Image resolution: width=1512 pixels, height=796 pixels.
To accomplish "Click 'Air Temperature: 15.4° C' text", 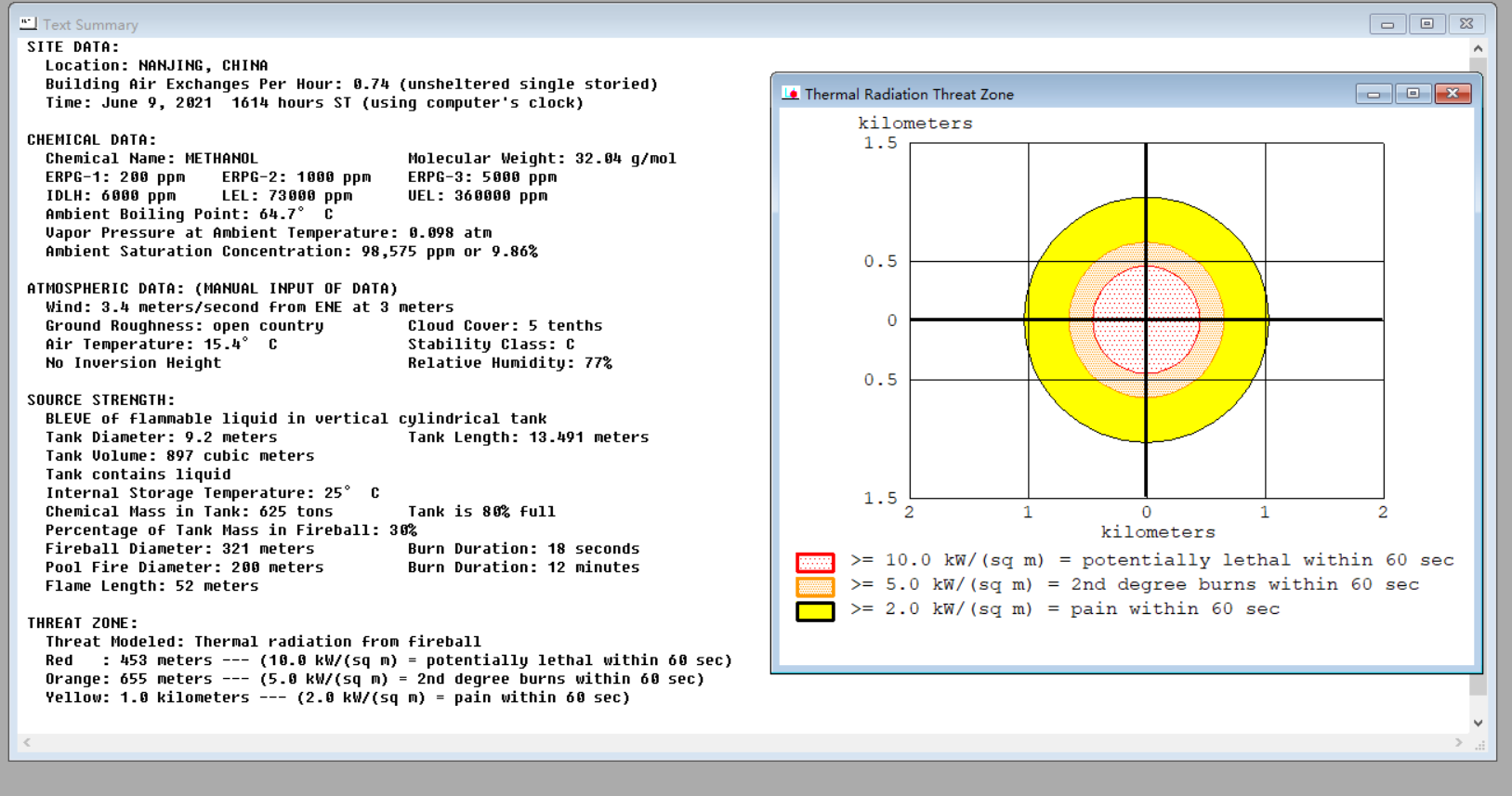I will 162,345.
